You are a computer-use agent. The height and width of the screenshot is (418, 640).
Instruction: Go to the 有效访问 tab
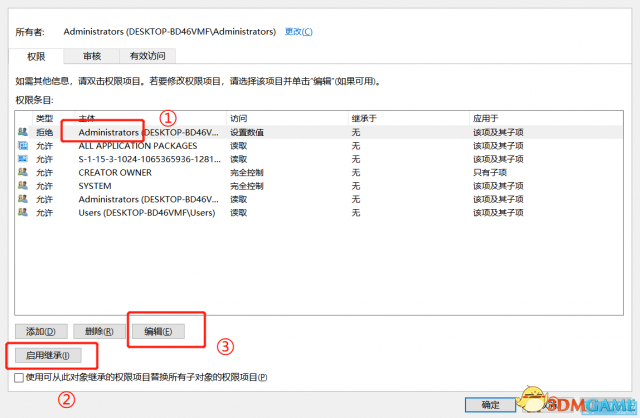tap(147, 57)
